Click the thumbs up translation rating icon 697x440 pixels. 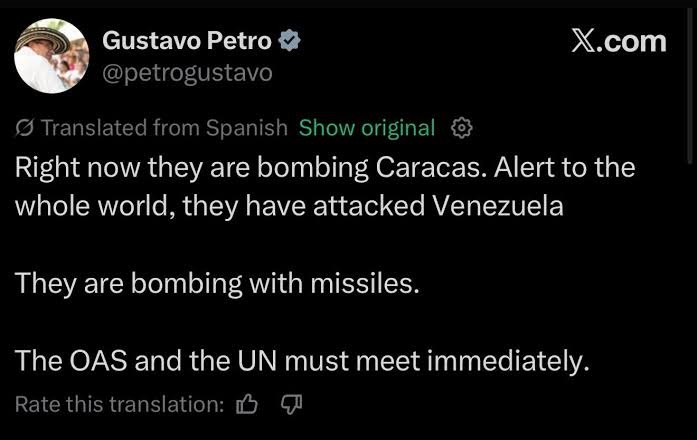246,404
